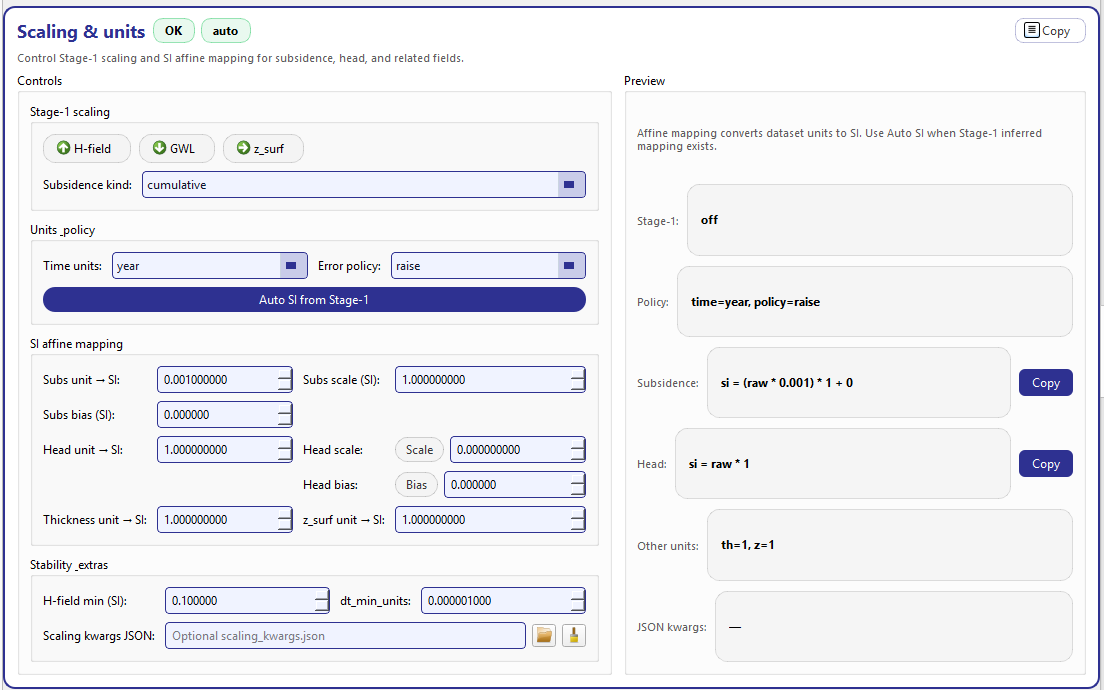Screen dimensions: 1104x690
Task: Toggle the auto pill in the header
Action: 225,30
